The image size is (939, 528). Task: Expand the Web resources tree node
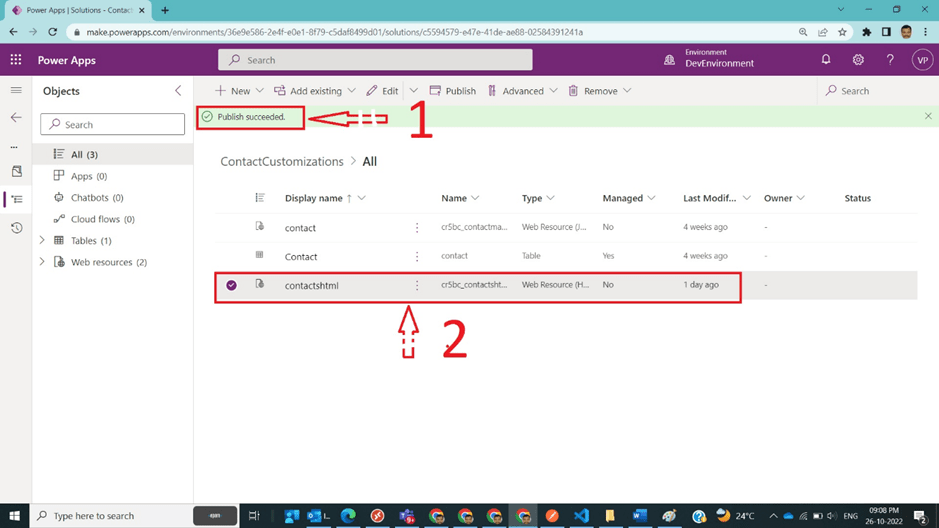tap(42, 262)
